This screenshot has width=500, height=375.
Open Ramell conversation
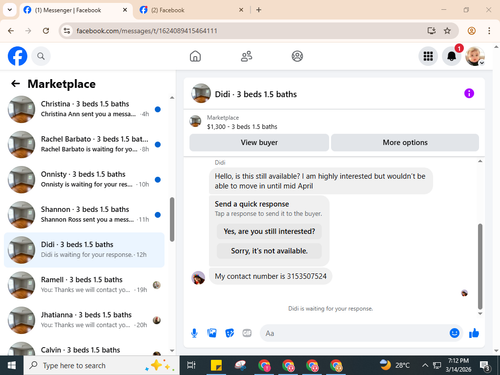point(84,285)
